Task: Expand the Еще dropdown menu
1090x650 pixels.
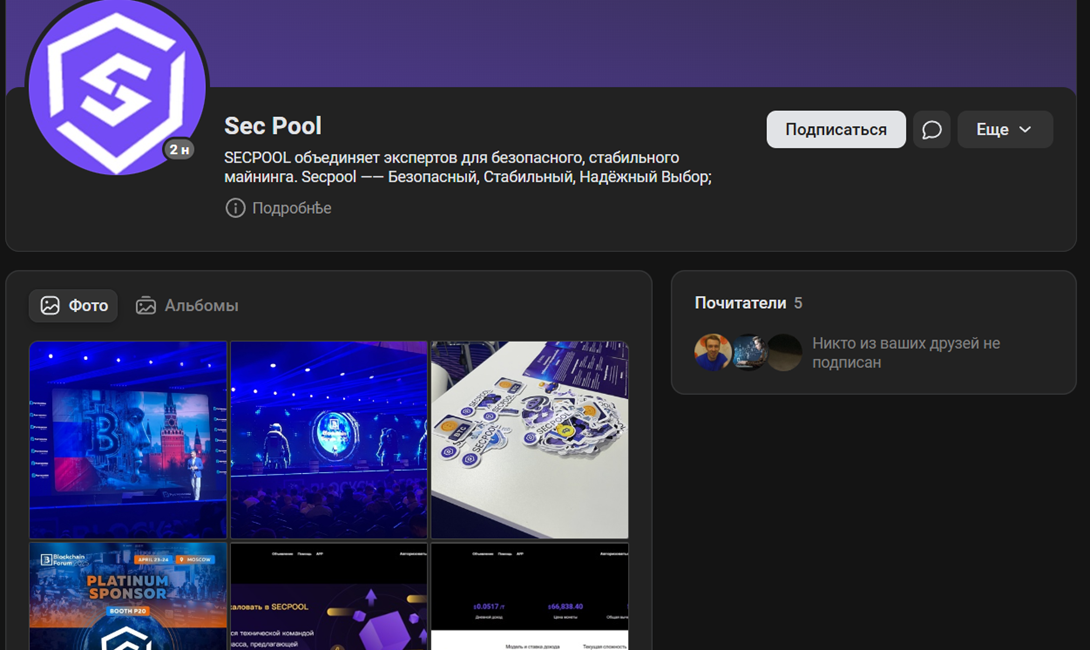Action: [x=1004, y=130]
